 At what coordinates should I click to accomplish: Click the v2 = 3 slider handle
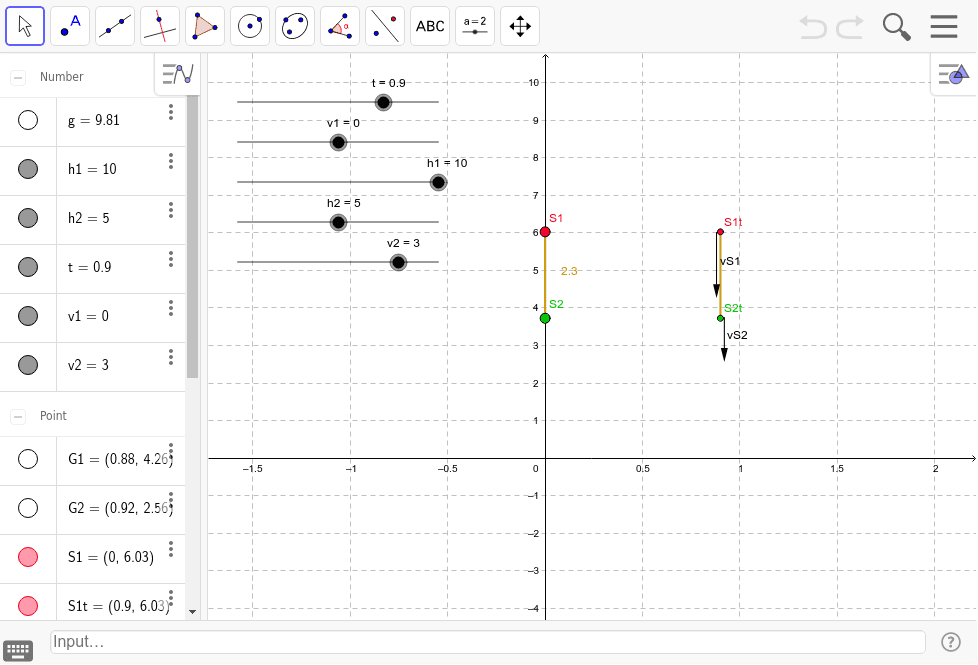click(398, 262)
